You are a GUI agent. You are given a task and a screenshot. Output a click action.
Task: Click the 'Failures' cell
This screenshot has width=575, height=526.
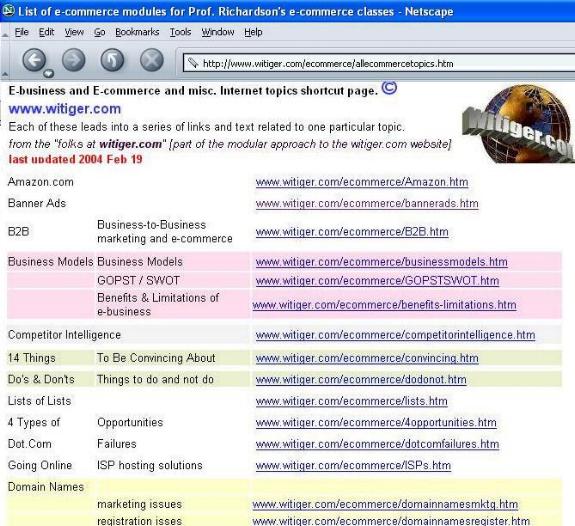[x=117, y=444]
